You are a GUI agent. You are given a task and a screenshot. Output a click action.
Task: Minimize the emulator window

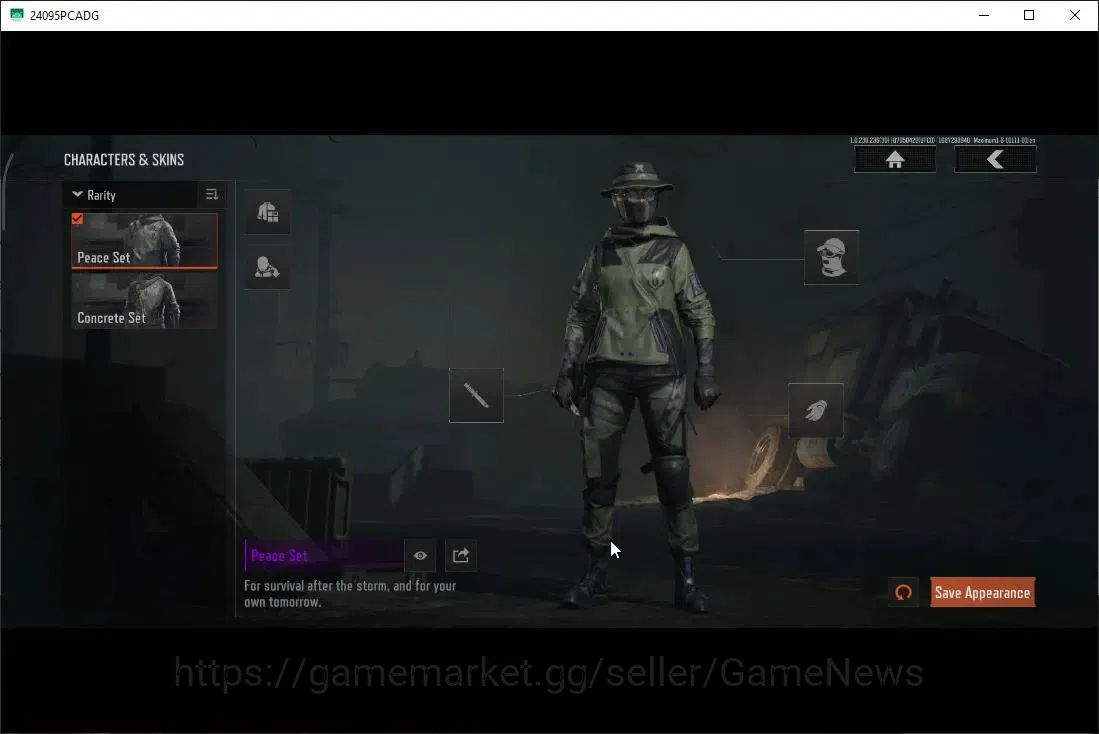984,15
